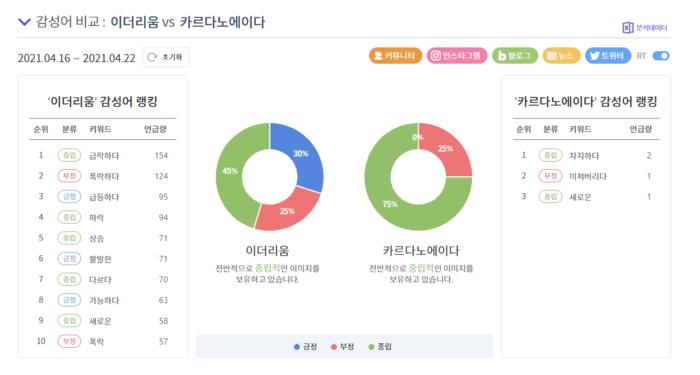Click the 초기화 reset button
Image resolution: width=700 pixels, height=375 pixels.
point(166,57)
